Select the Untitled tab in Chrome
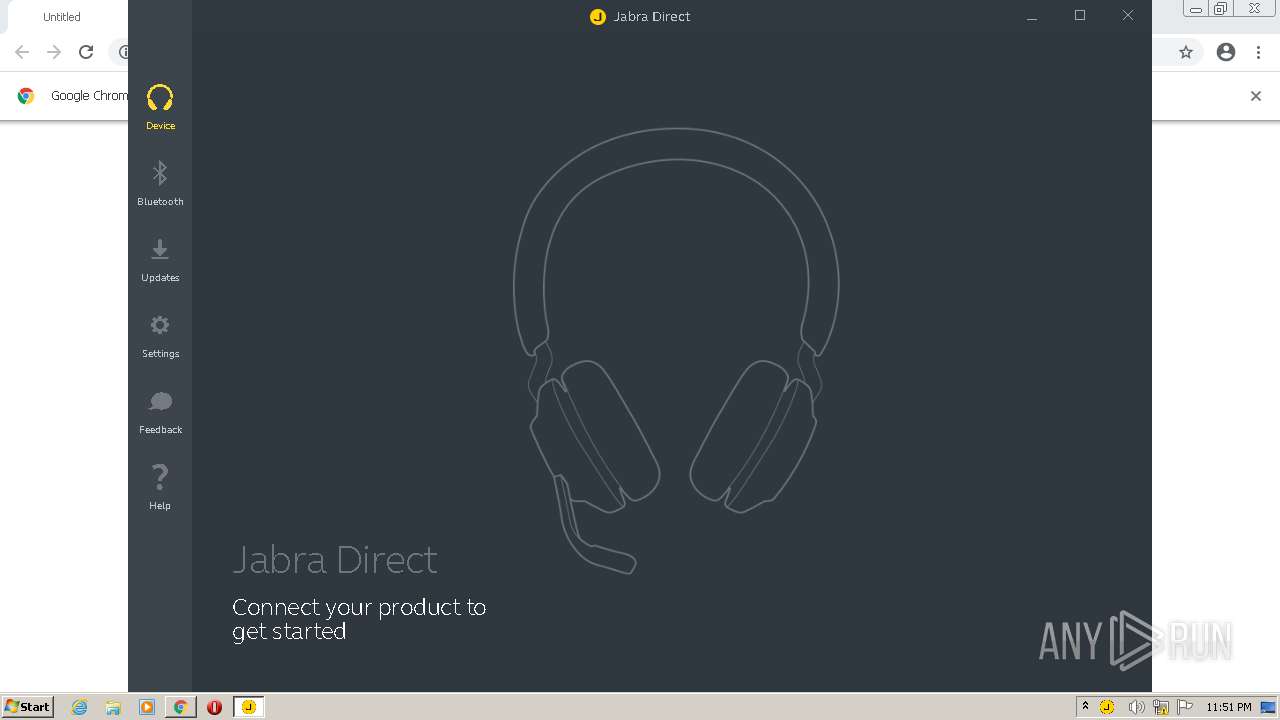This screenshot has width=1280, height=720. click(x=64, y=17)
